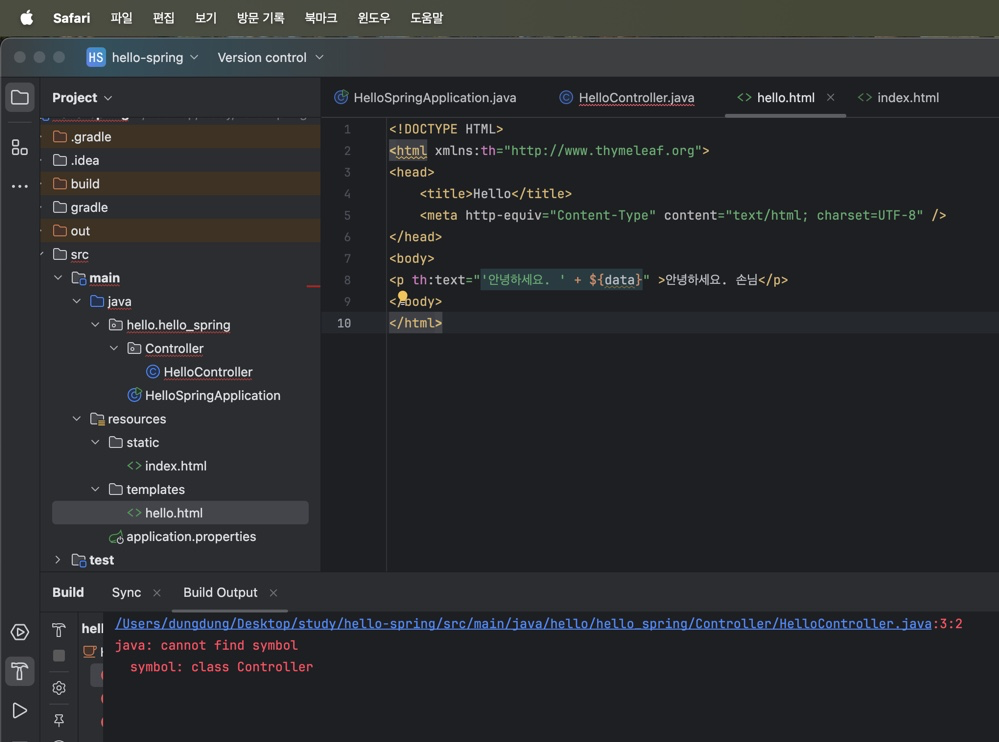Image resolution: width=999 pixels, height=742 pixels.
Task: Collapse the main folder chevron
Action: [x=58, y=278]
